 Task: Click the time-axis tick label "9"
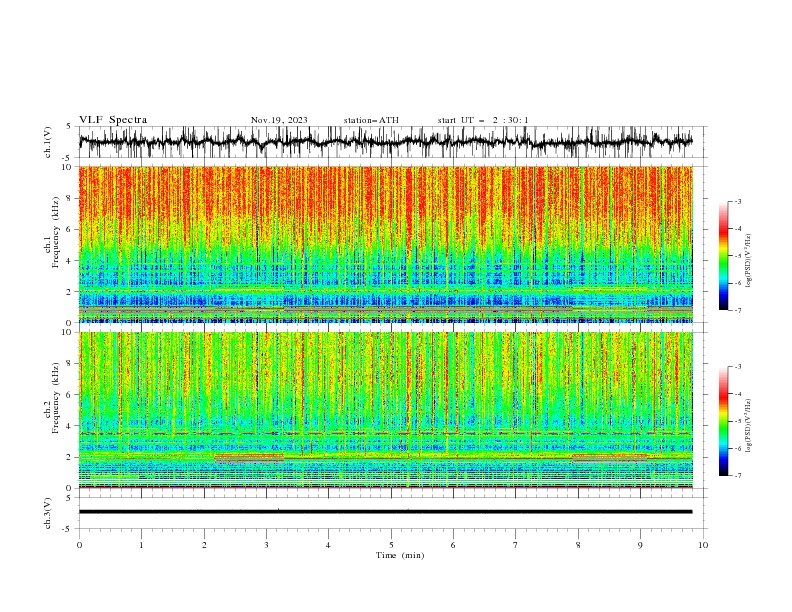(640, 545)
